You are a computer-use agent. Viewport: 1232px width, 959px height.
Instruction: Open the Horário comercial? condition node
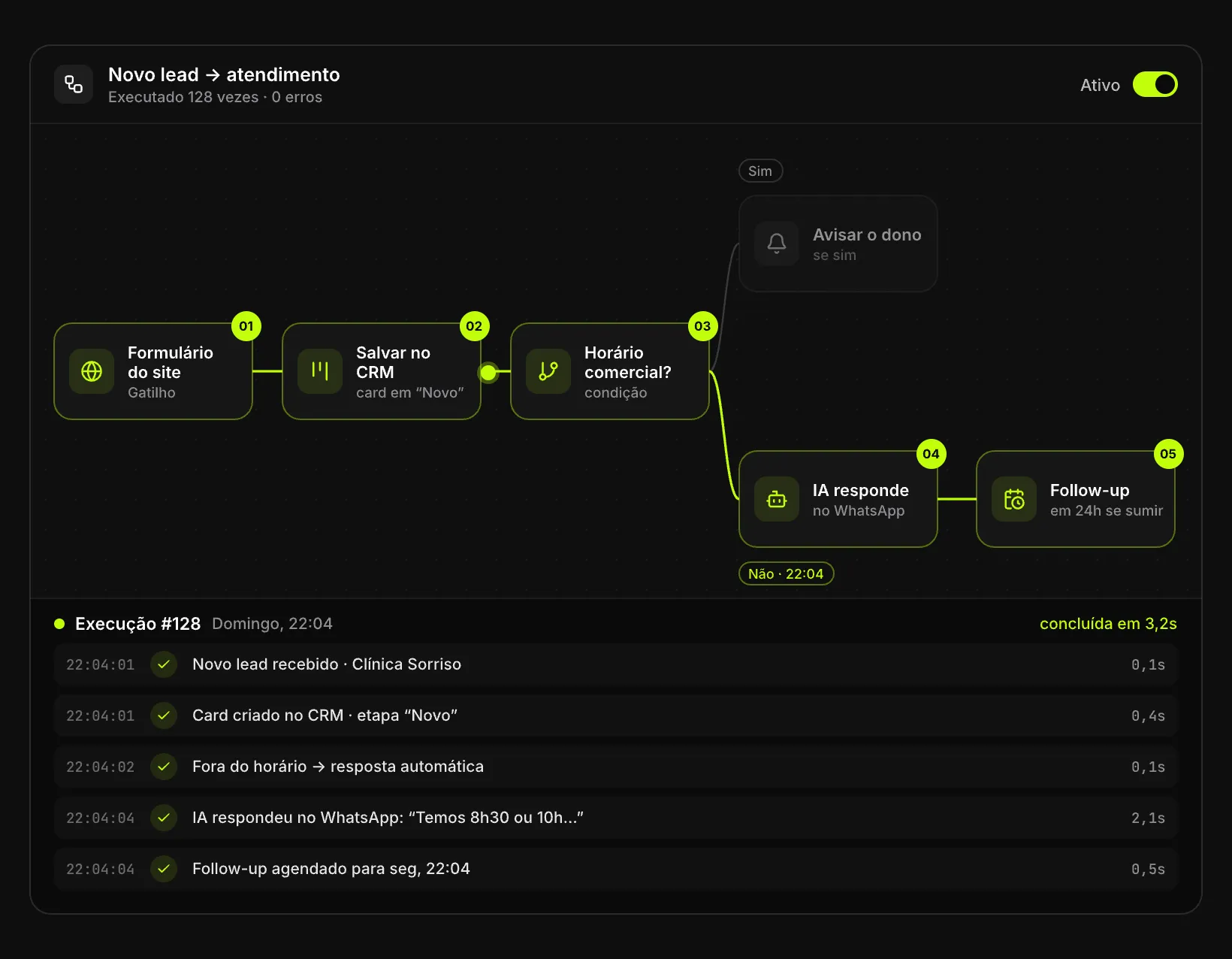(x=610, y=371)
